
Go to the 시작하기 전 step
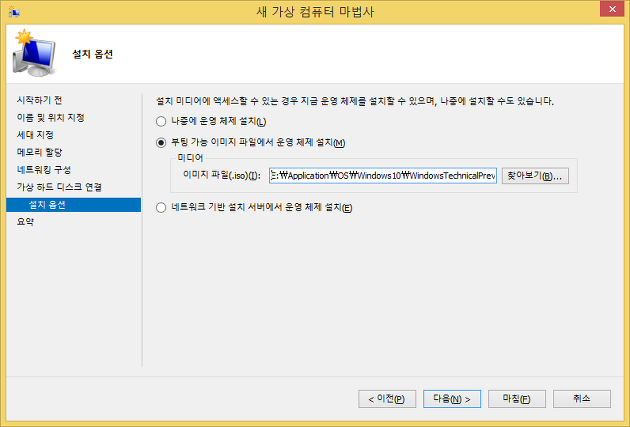(39, 100)
